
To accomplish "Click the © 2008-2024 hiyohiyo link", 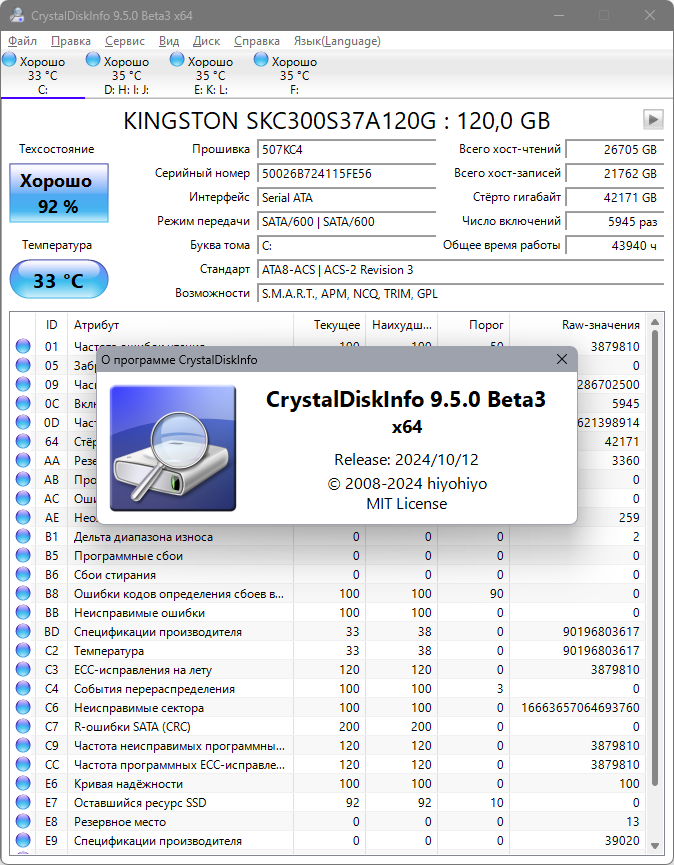I will 407,484.
